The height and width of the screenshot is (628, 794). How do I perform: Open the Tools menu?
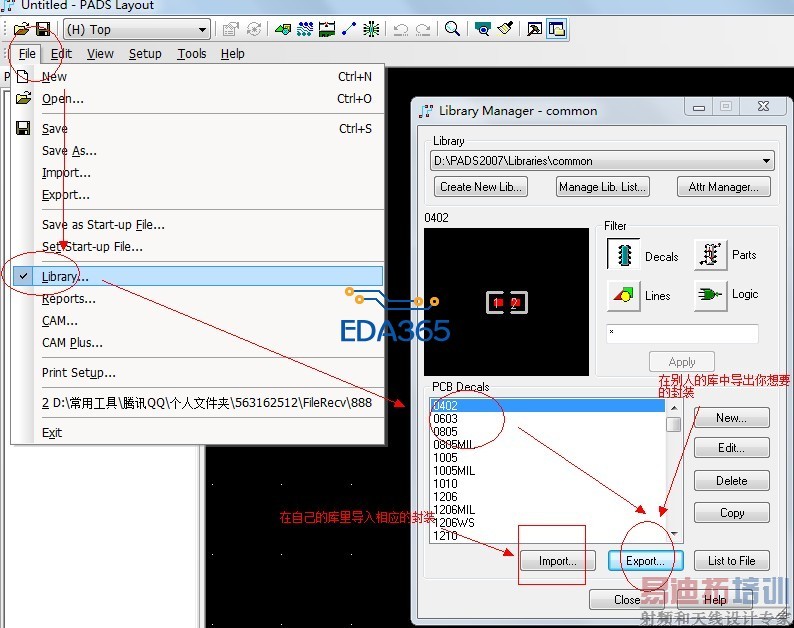point(192,54)
